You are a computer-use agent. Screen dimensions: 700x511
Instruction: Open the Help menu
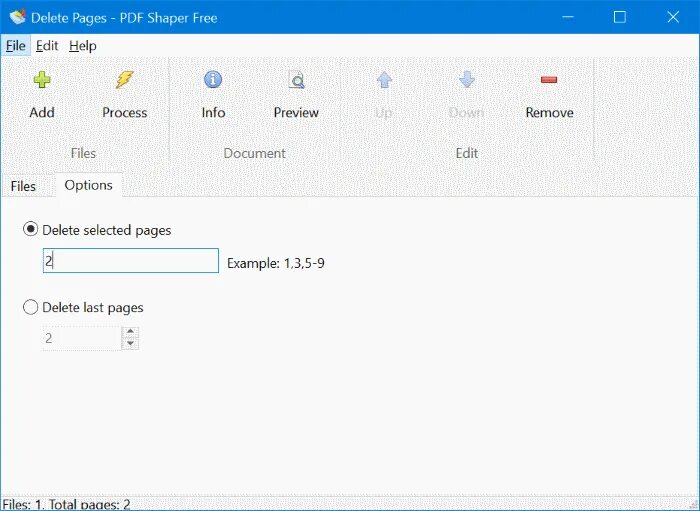(83, 46)
